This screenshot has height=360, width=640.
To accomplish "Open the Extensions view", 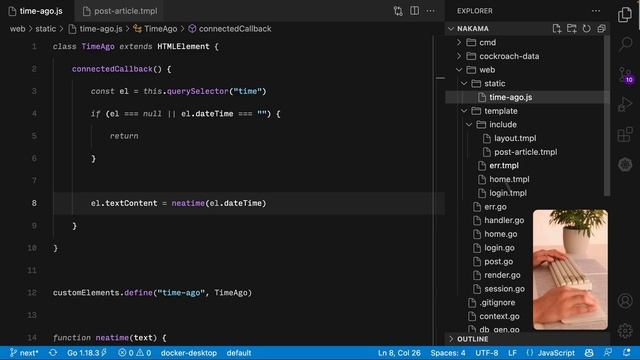I will tap(624, 134).
